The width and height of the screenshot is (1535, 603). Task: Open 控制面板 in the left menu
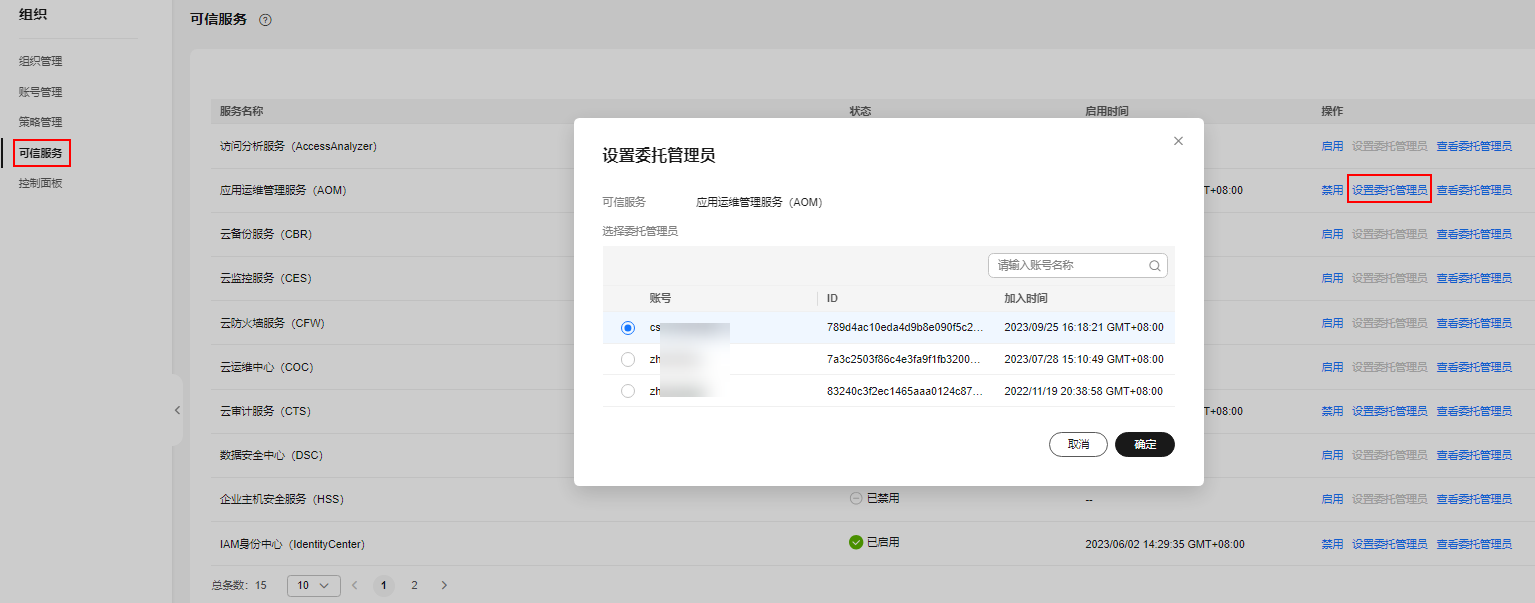coord(41,183)
